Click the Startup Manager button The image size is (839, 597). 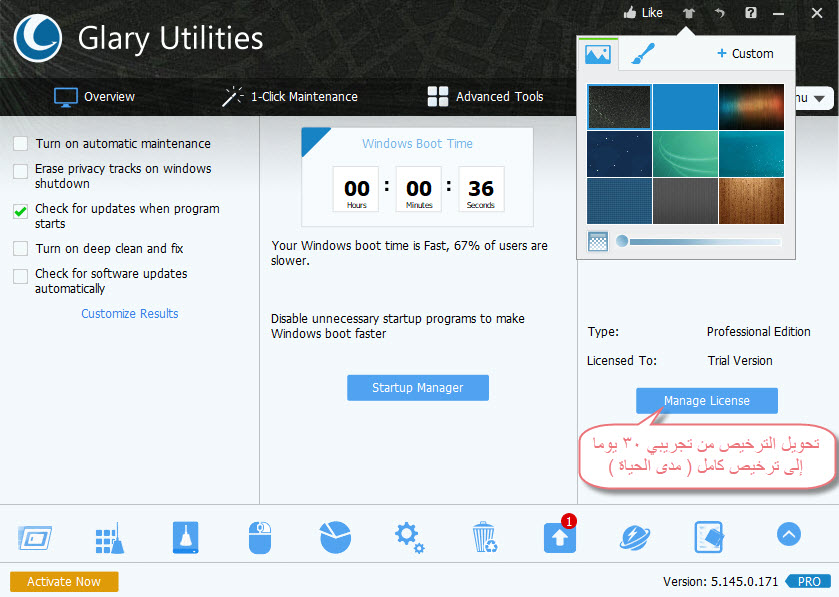(418, 387)
